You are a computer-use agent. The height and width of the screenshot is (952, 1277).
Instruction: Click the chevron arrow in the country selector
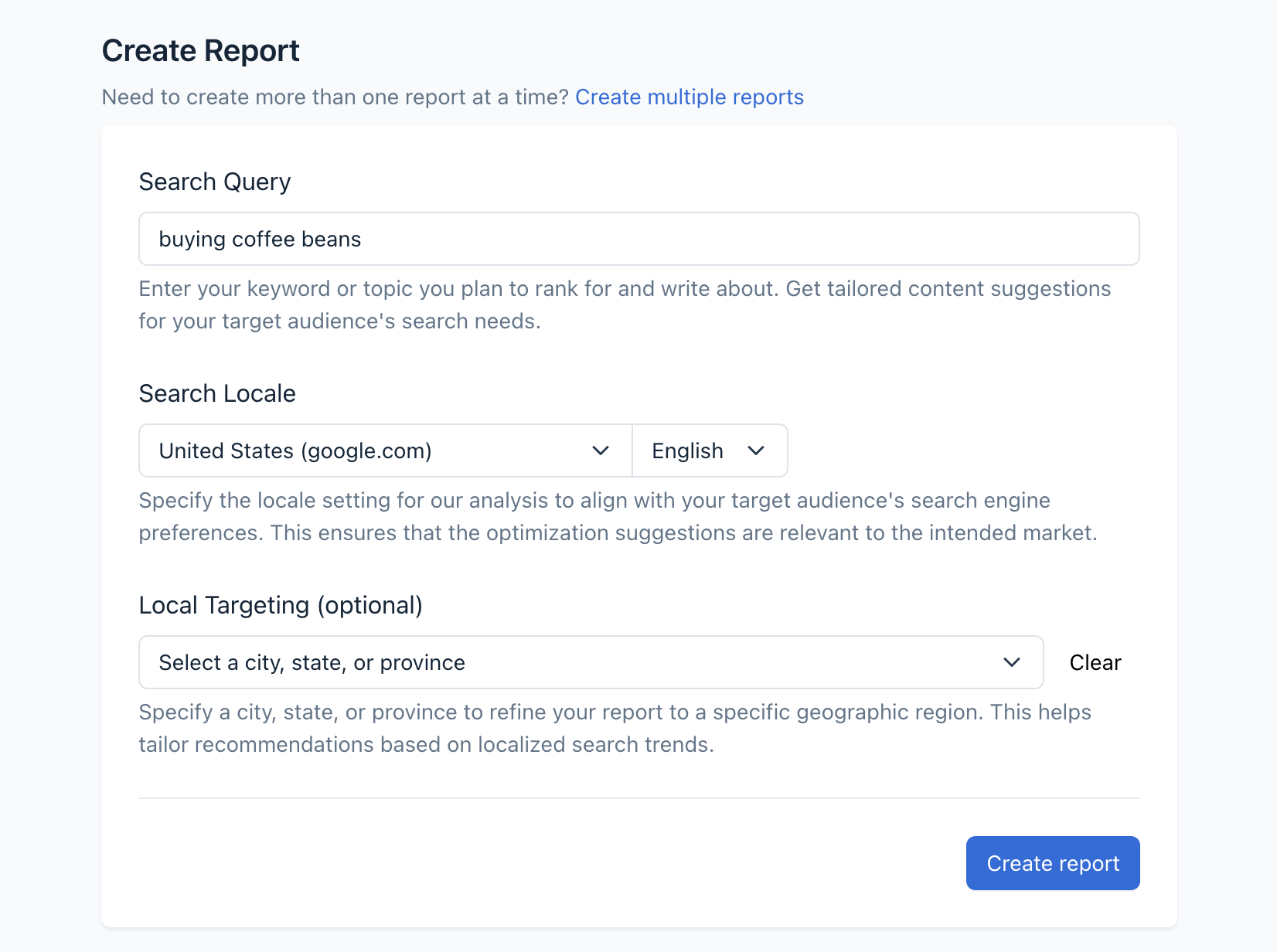coord(601,450)
